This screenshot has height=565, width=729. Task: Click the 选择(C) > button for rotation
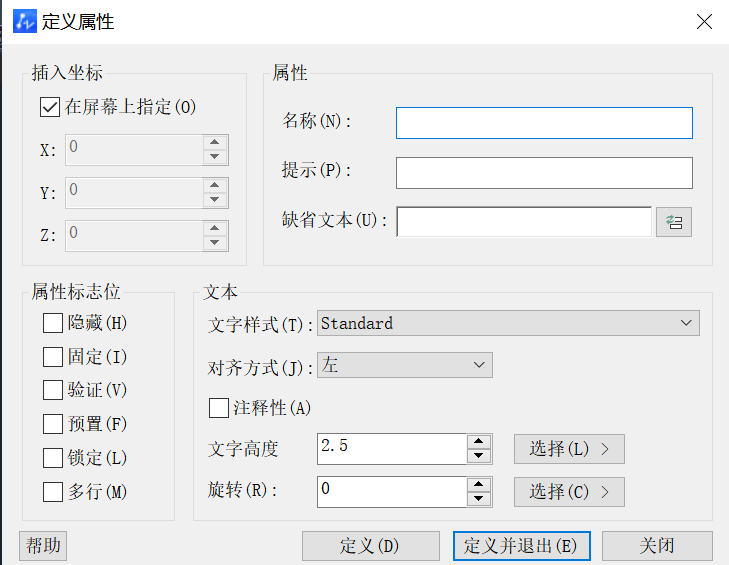tap(569, 492)
